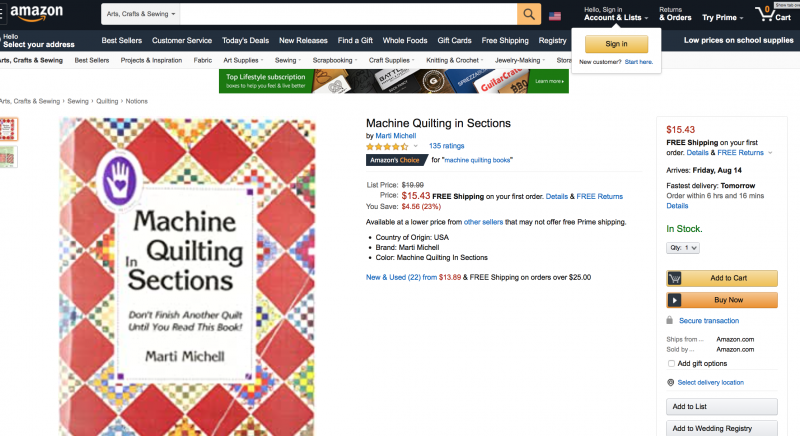Open Today's Deals in navigation bar
The height and width of the screenshot is (436, 800).
coord(245,40)
